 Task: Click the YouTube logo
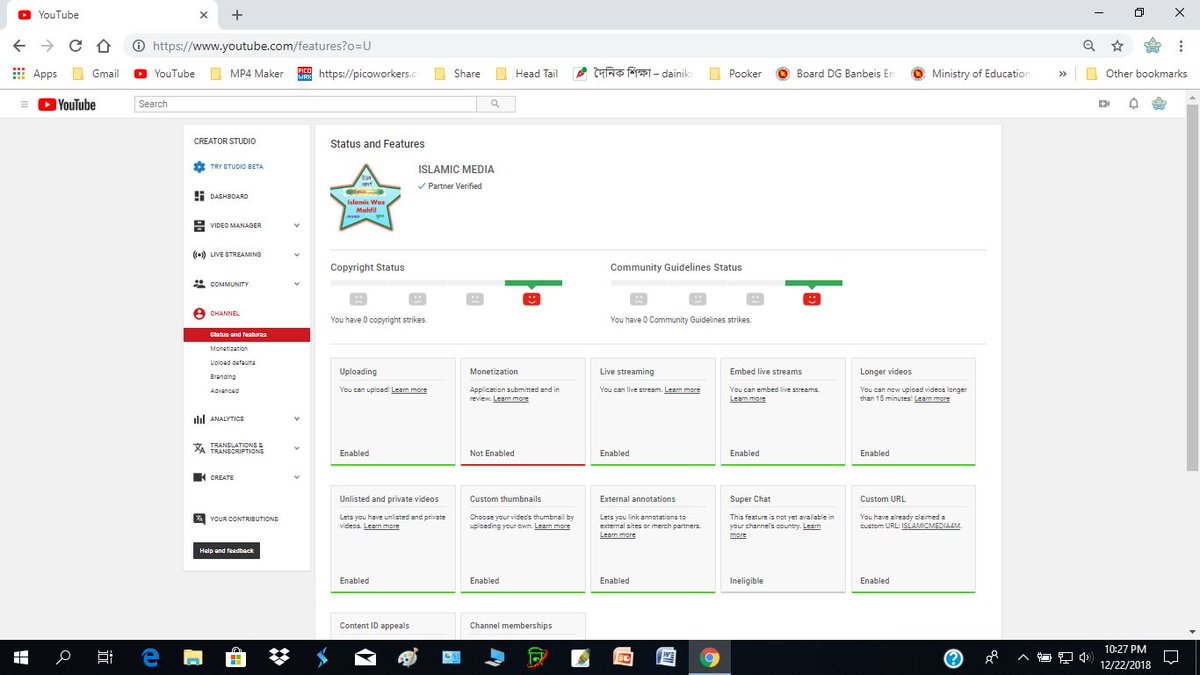click(67, 104)
